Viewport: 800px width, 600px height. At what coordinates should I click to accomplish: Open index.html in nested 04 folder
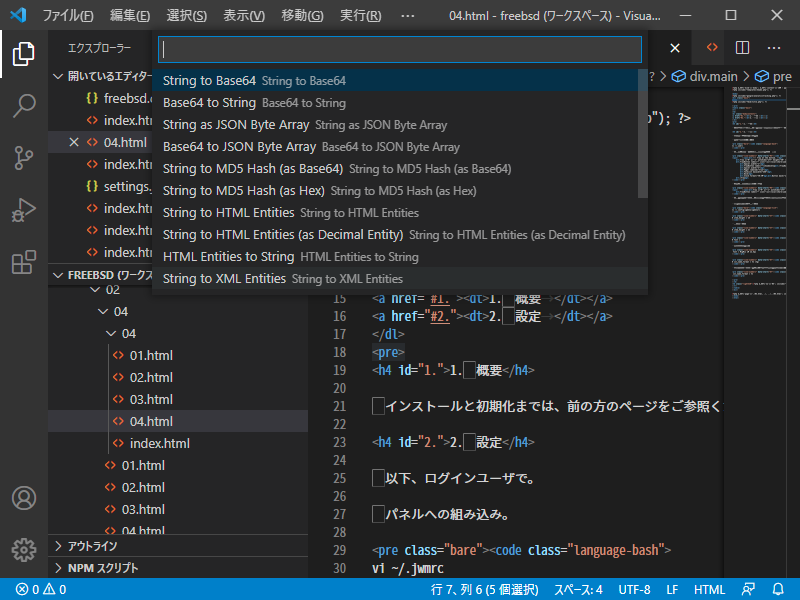[x=178, y=443]
